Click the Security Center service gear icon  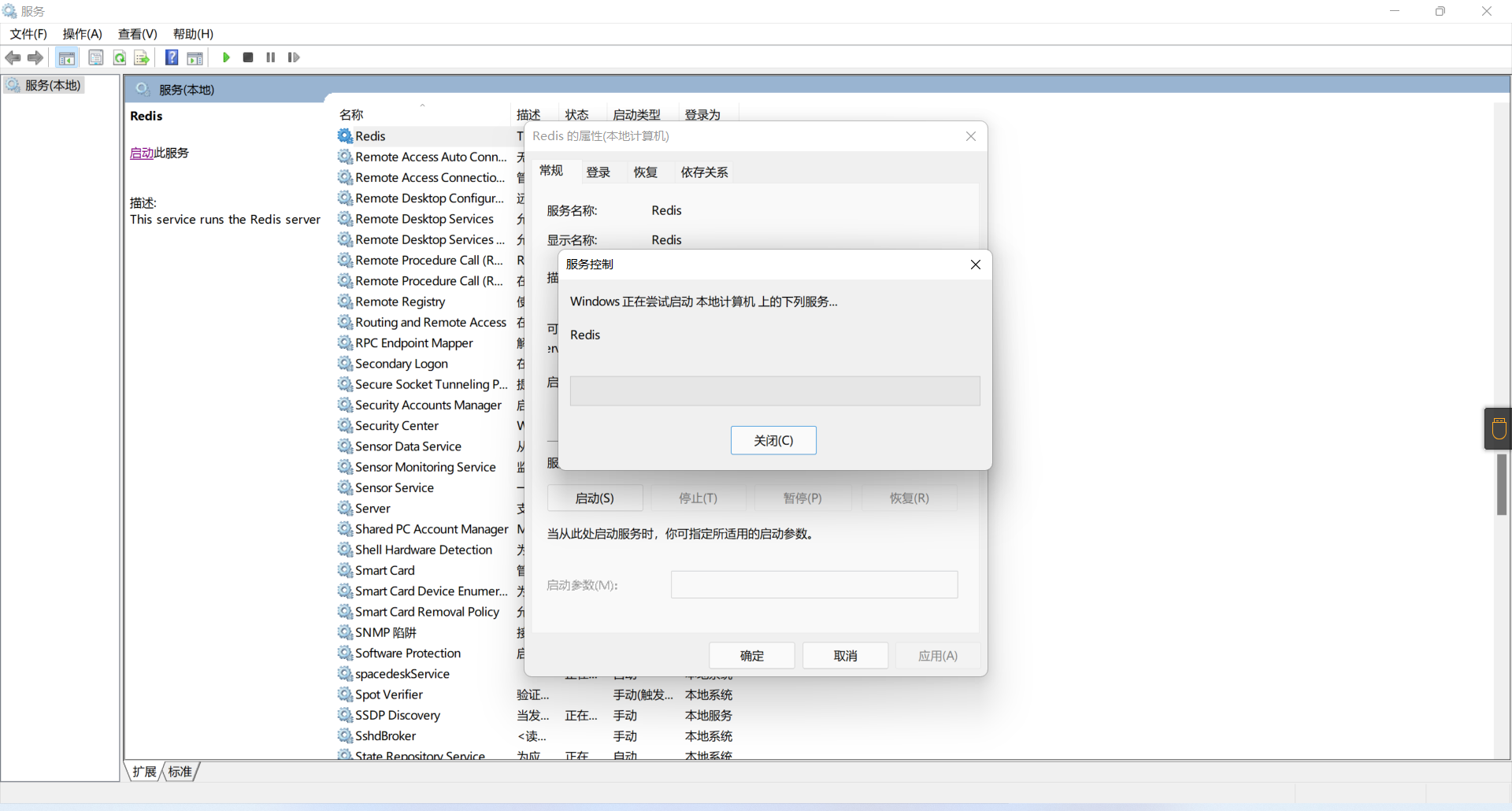click(x=345, y=426)
